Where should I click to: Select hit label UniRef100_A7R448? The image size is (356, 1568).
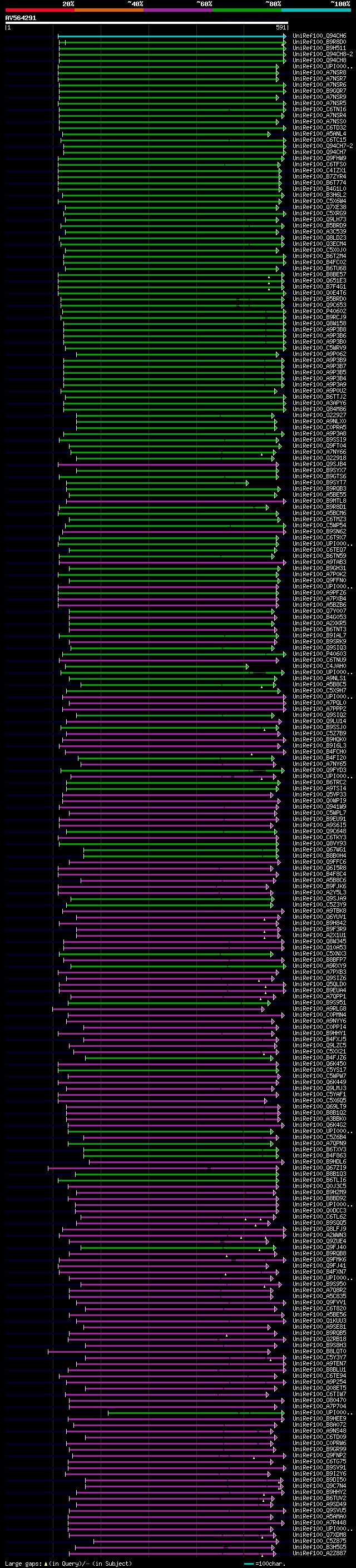click(x=319, y=1522)
